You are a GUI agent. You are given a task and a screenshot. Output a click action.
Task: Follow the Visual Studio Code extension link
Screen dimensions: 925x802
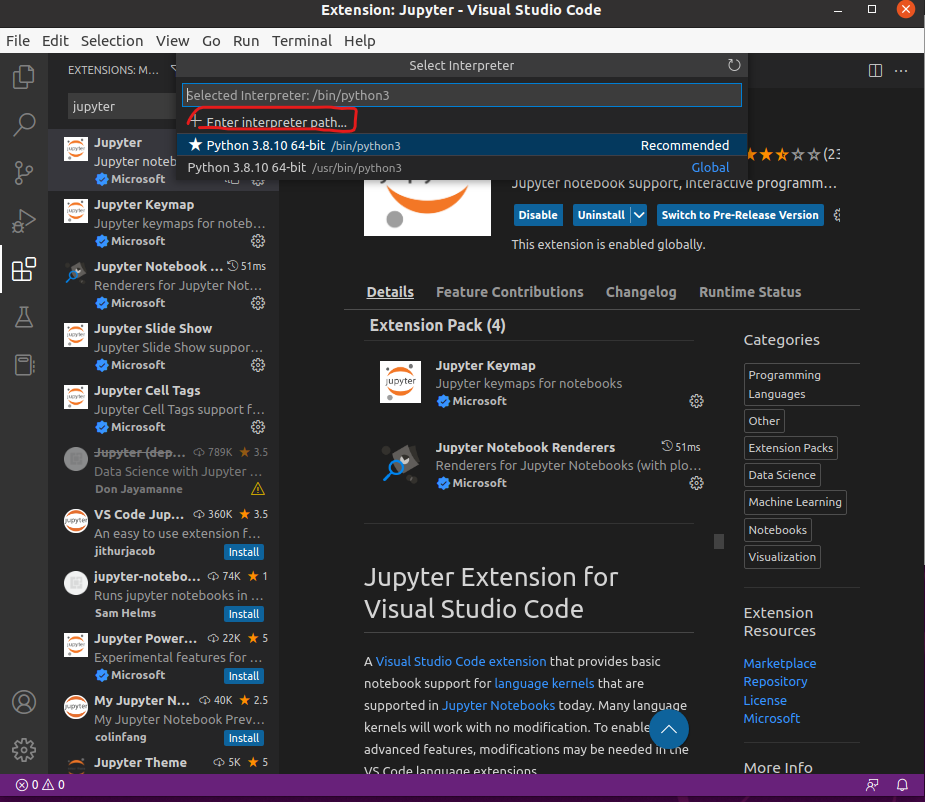[461, 662]
